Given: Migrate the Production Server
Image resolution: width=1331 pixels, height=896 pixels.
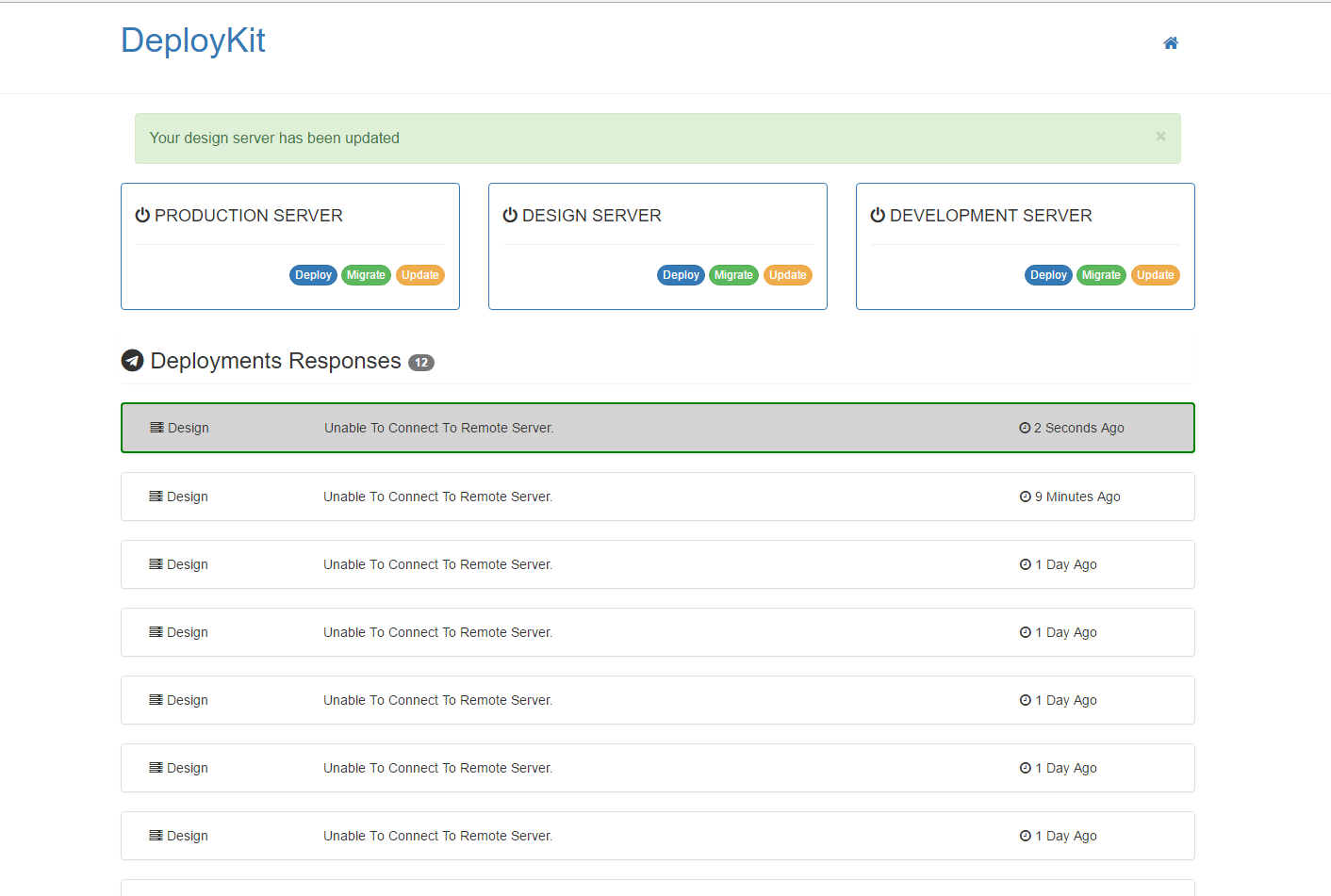Looking at the screenshot, I should (366, 275).
